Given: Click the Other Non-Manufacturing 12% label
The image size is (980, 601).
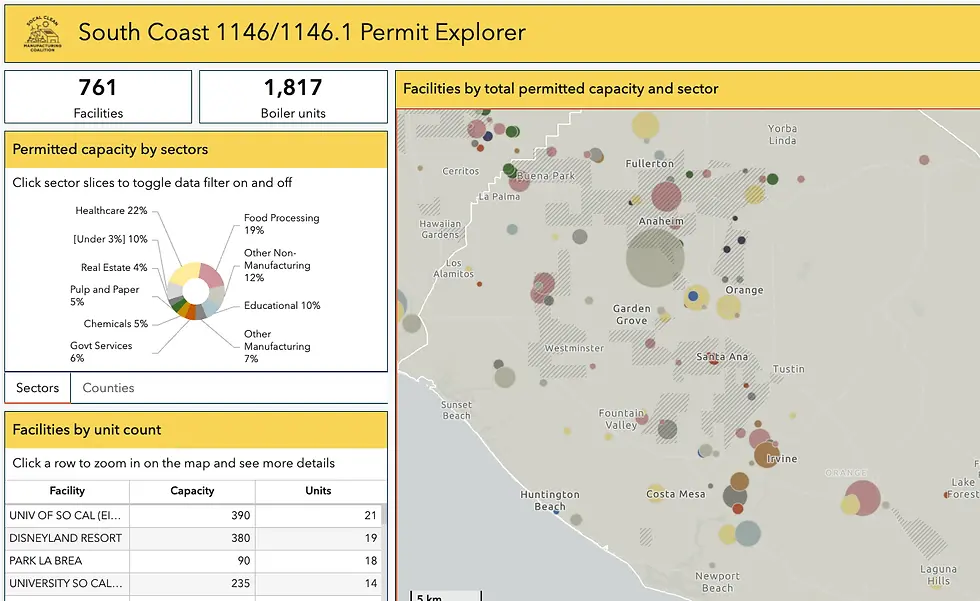Looking at the screenshot, I should [277, 265].
